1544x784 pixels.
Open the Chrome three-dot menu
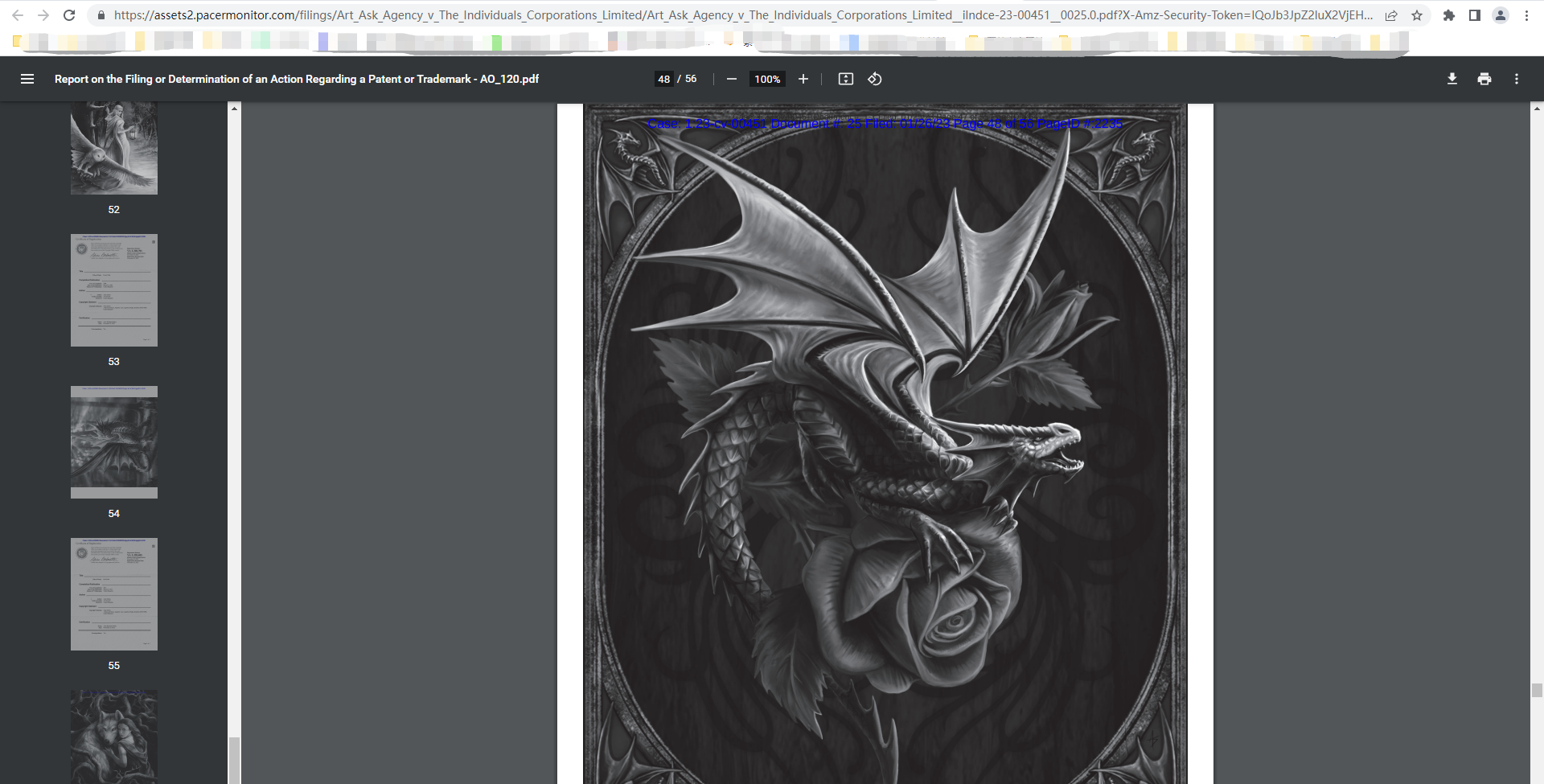[1526, 15]
